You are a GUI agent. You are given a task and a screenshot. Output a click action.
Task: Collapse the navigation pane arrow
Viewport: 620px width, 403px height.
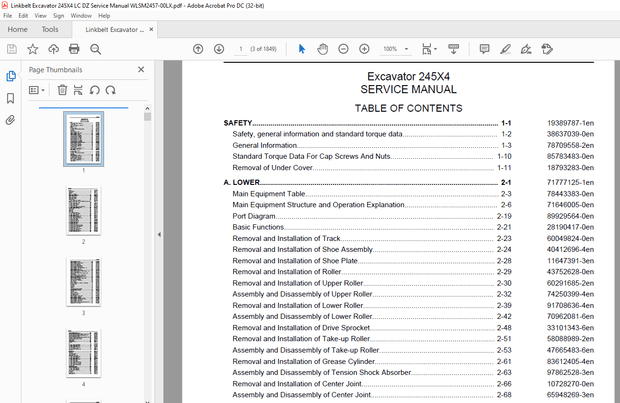tap(159, 235)
